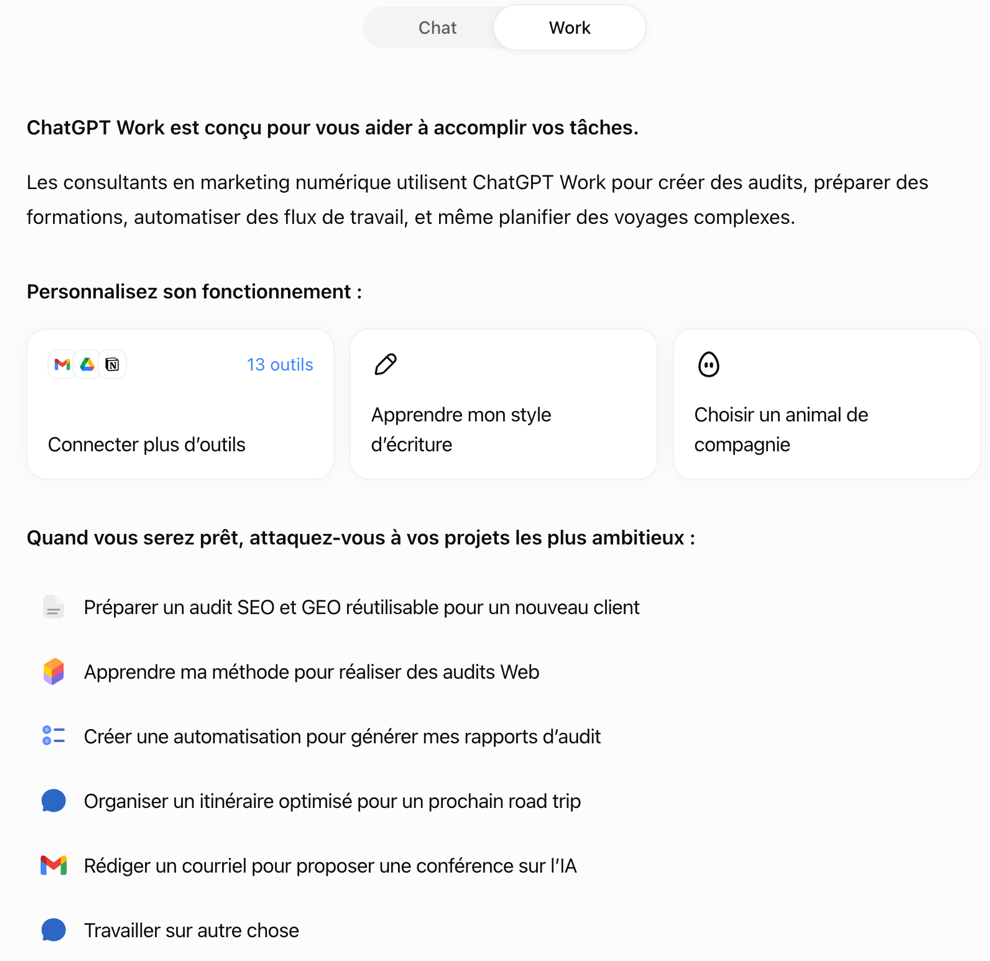Click the document icon beside audit SEO
This screenshot has height=961, width=990.
(x=54, y=607)
